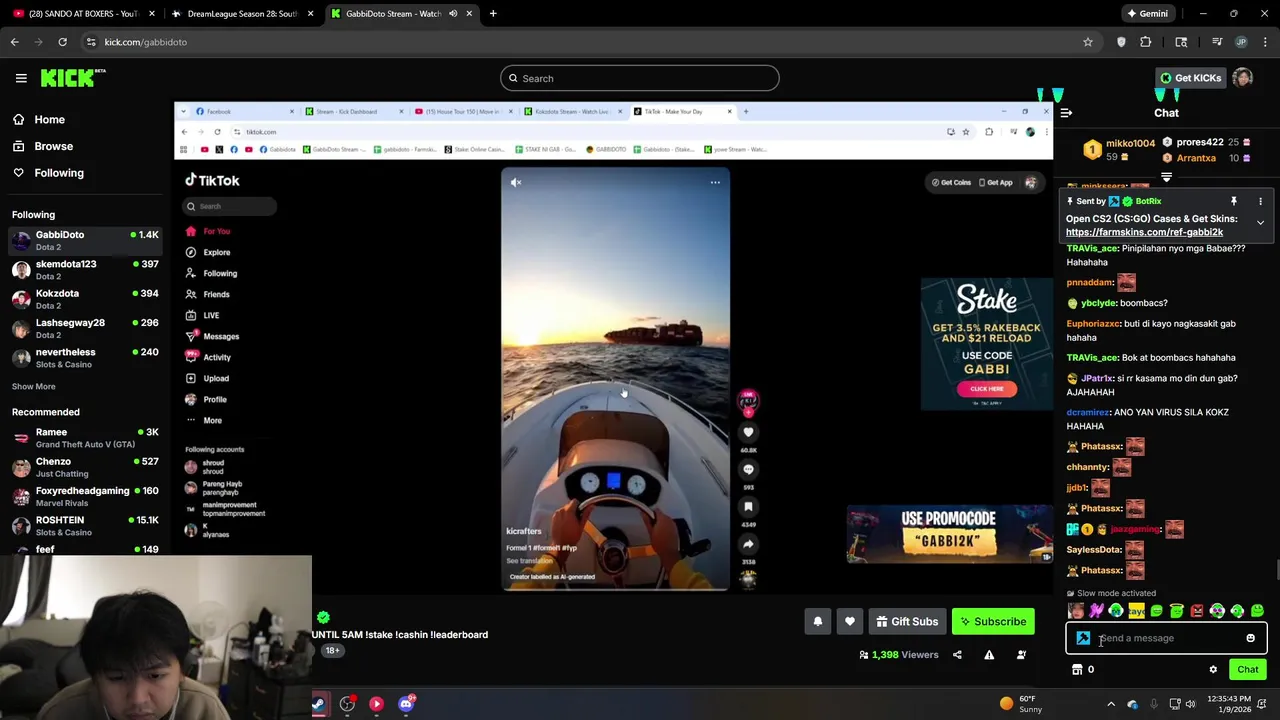
Task: Follow the channel with heart button
Action: (849, 621)
